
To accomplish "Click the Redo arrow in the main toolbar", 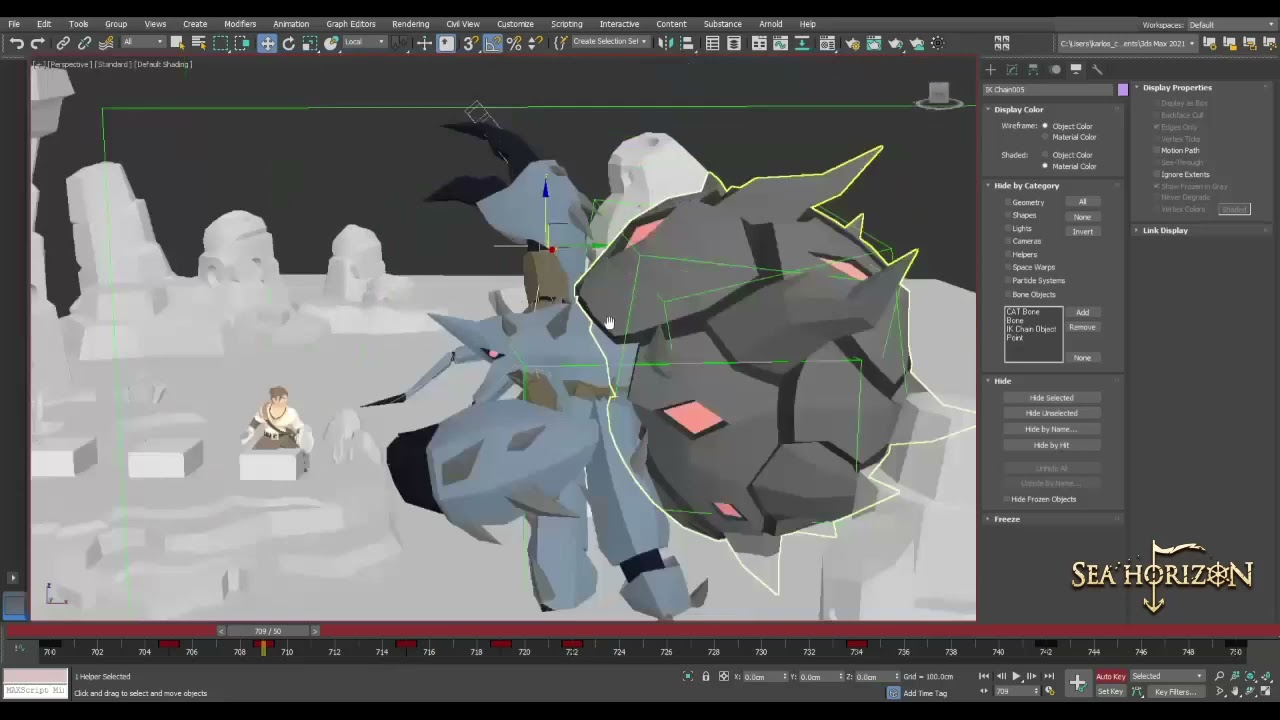I will 38,43.
